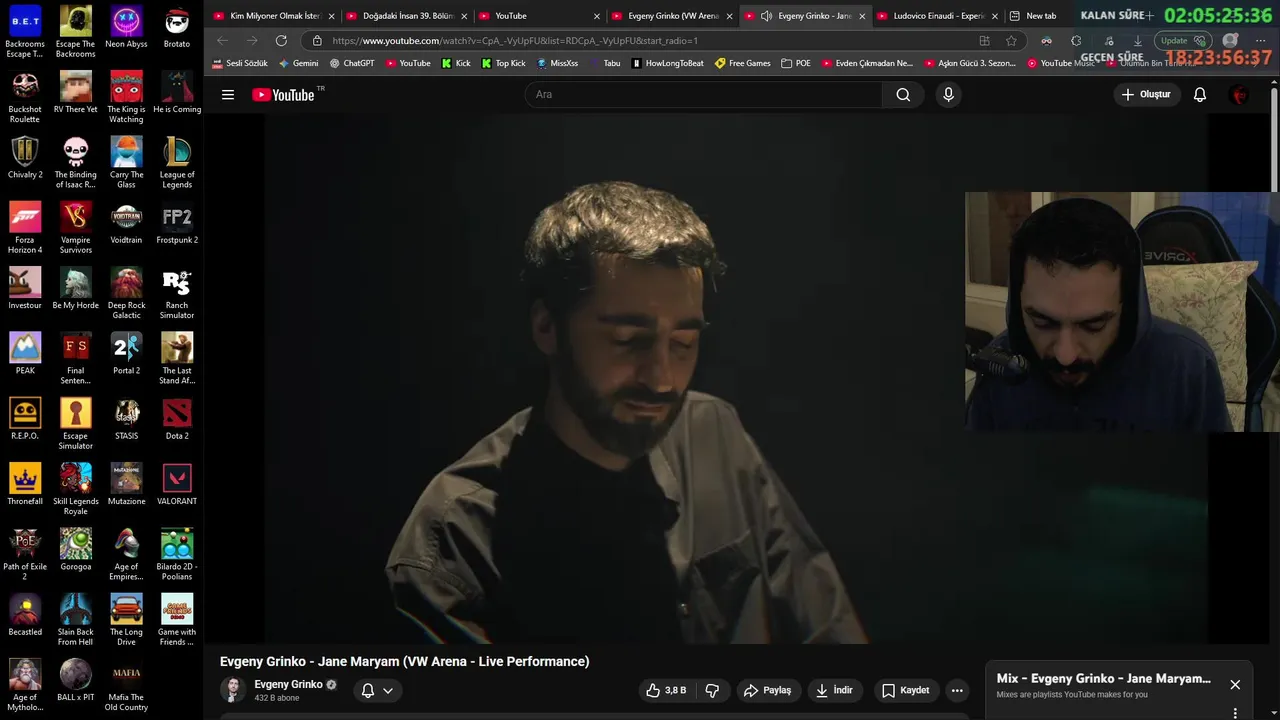
Task: Launch Buckshot Roulette desktop icon
Action: click(25, 97)
